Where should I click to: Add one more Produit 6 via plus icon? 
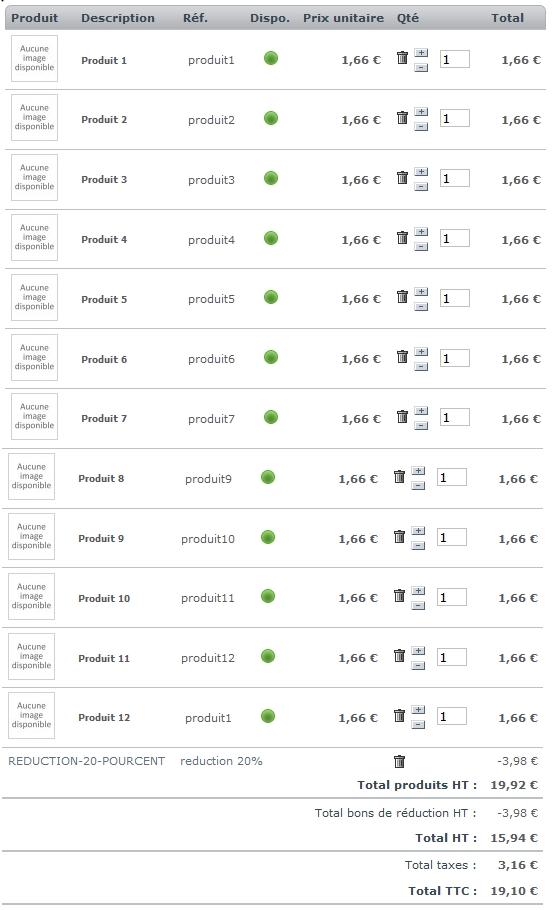click(422, 352)
